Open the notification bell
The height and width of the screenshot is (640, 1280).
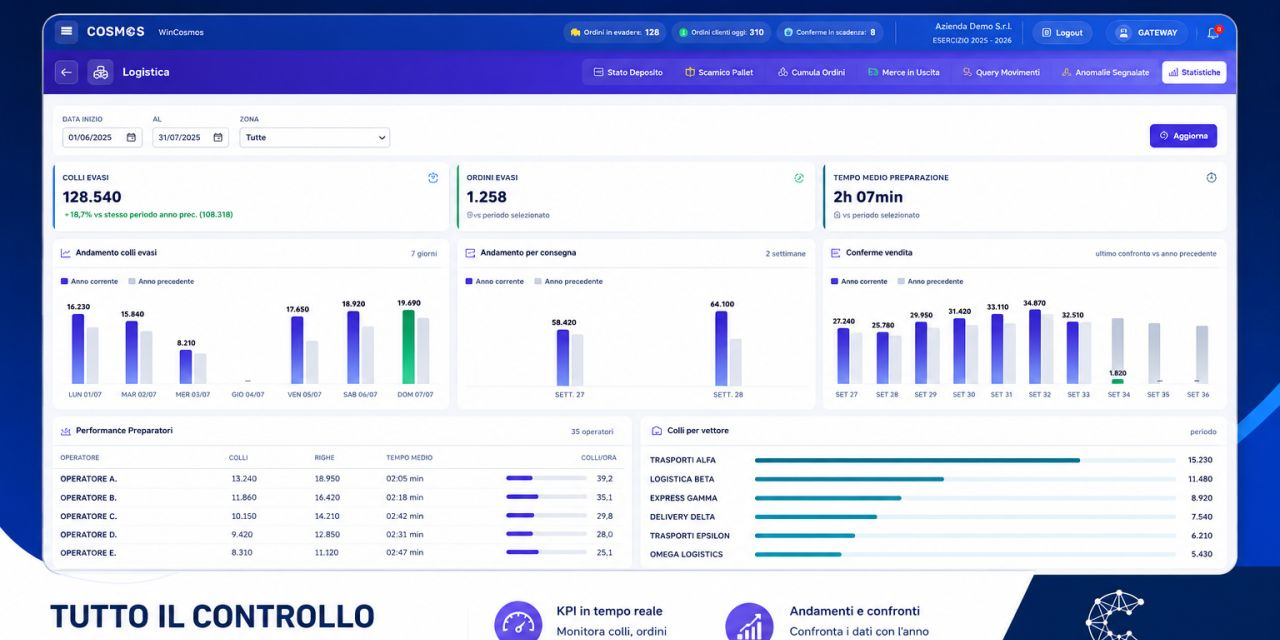(1213, 33)
